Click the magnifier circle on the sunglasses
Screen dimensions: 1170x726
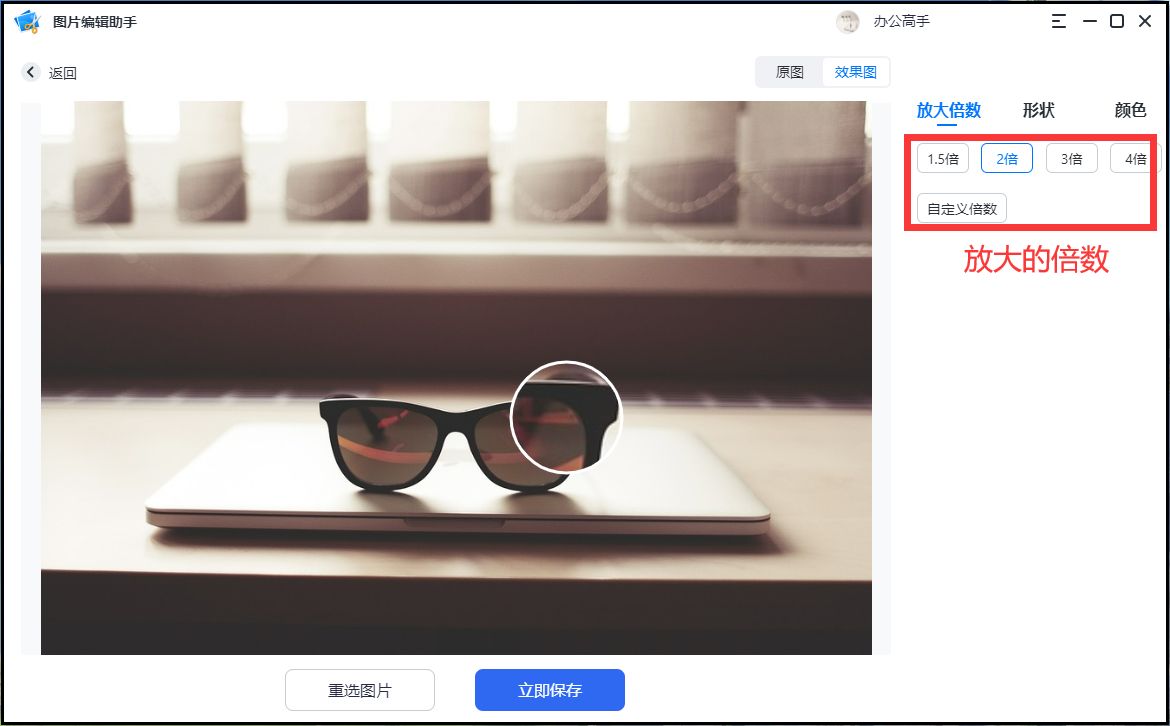(566, 415)
